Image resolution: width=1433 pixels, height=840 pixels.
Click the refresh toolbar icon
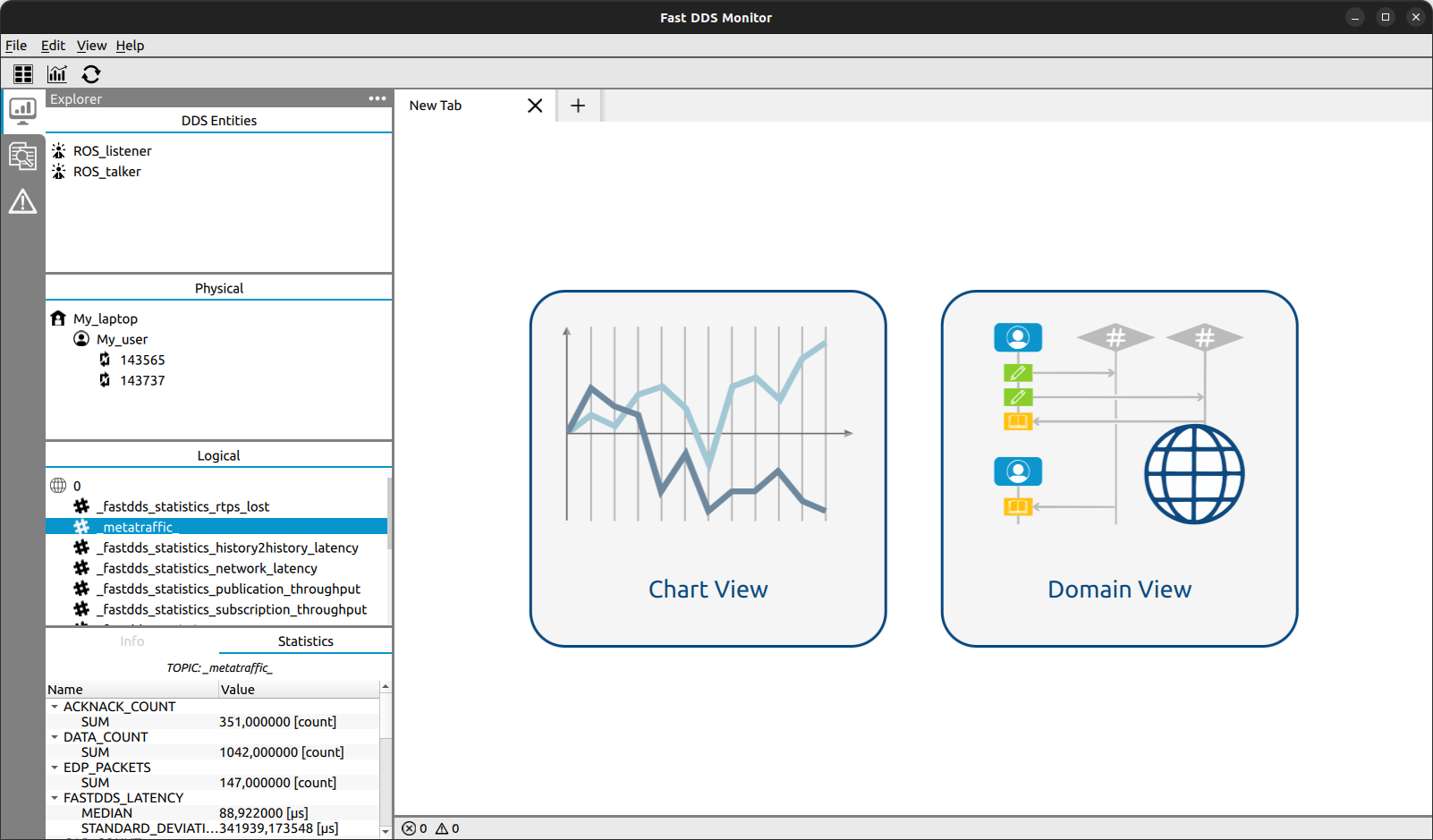91,74
